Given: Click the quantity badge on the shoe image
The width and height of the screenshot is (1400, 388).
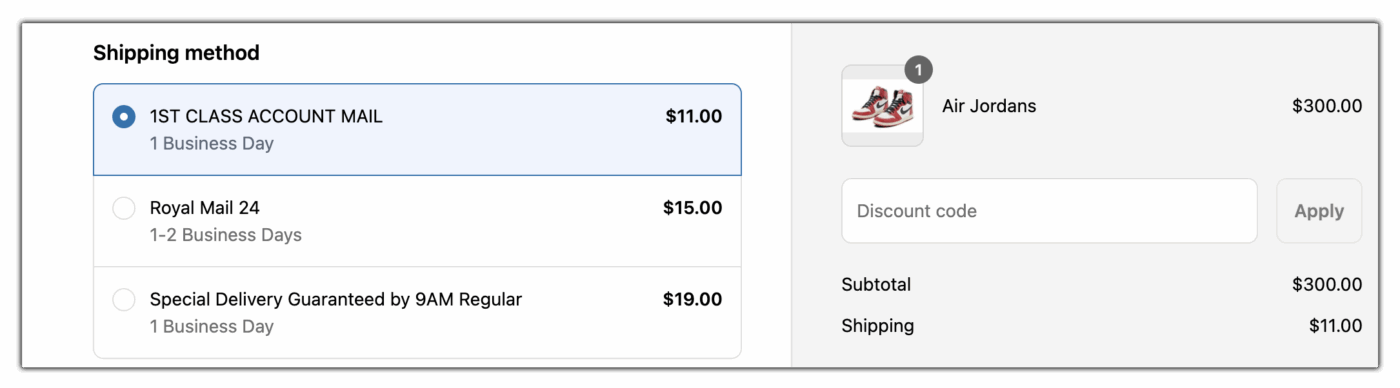Looking at the screenshot, I should [x=918, y=70].
